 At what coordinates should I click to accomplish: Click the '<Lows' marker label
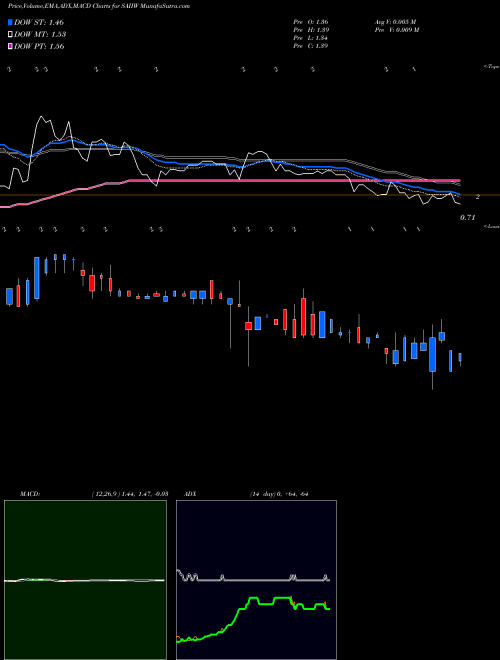pyautogui.click(x=491, y=226)
